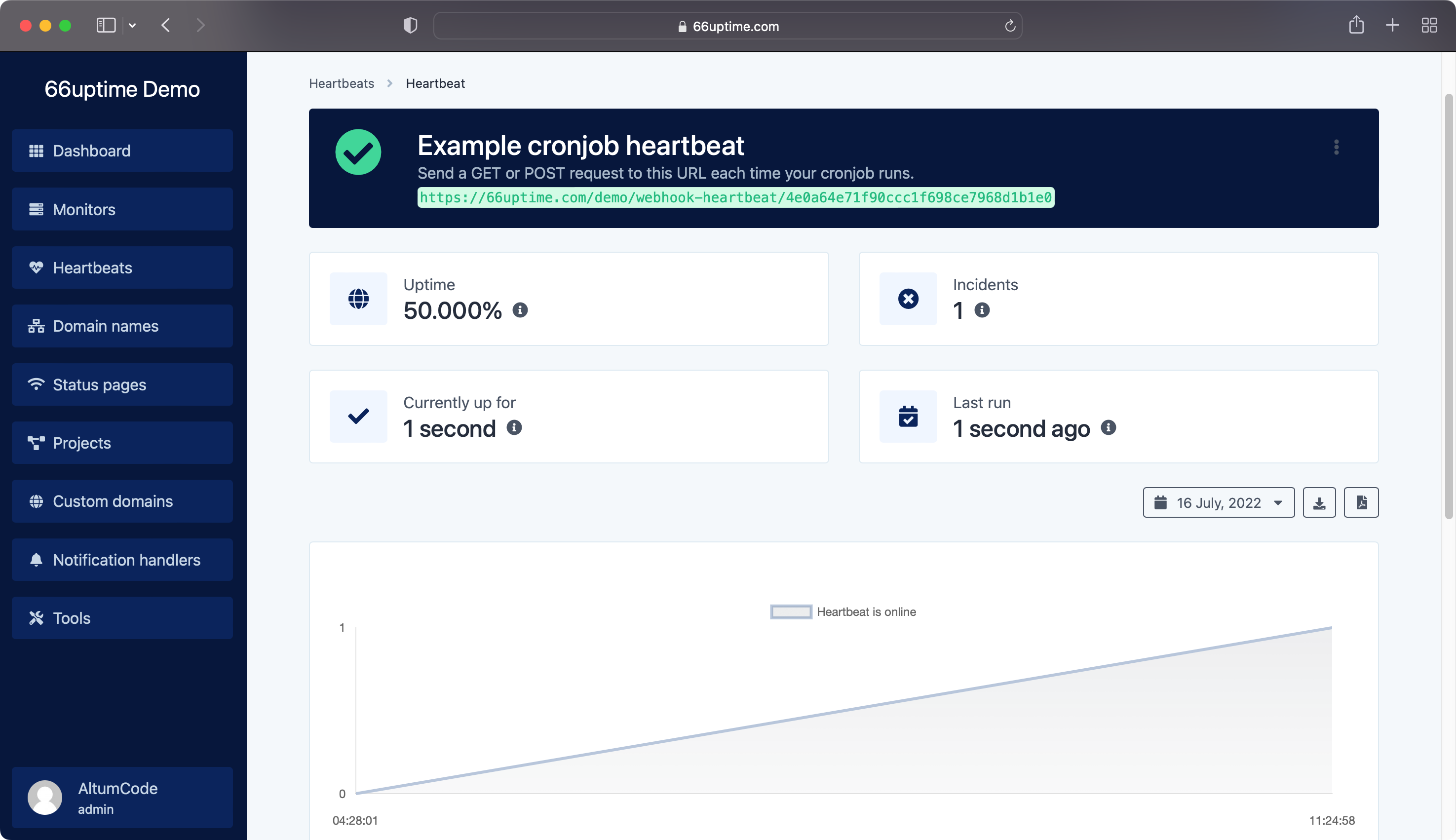Reload the page with the refresh icon
Screen dimensions: 1456x840
point(1009,26)
